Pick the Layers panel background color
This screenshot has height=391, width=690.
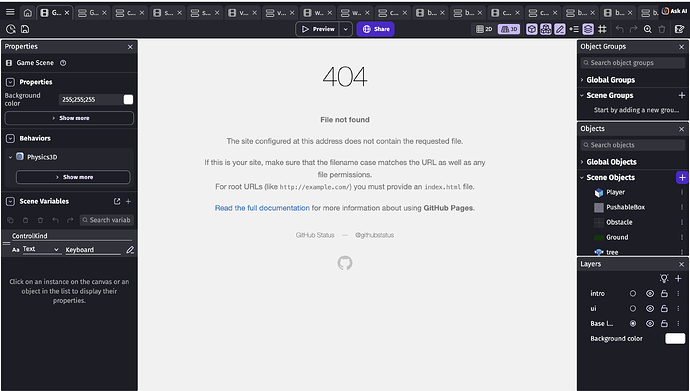click(x=675, y=338)
